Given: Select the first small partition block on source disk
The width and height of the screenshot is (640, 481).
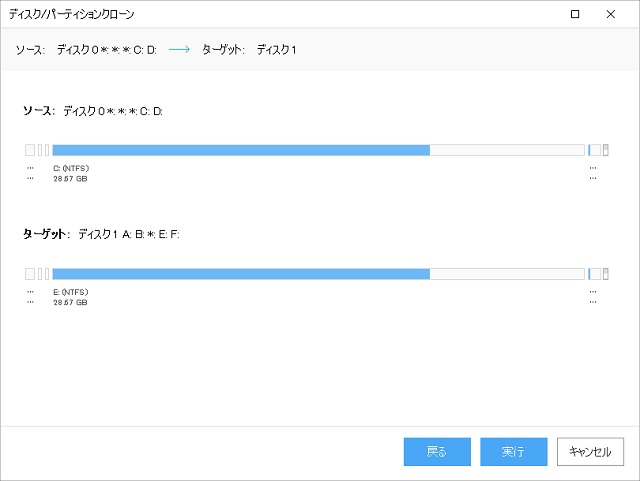Looking at the screenshot, I should click(30, 150).
